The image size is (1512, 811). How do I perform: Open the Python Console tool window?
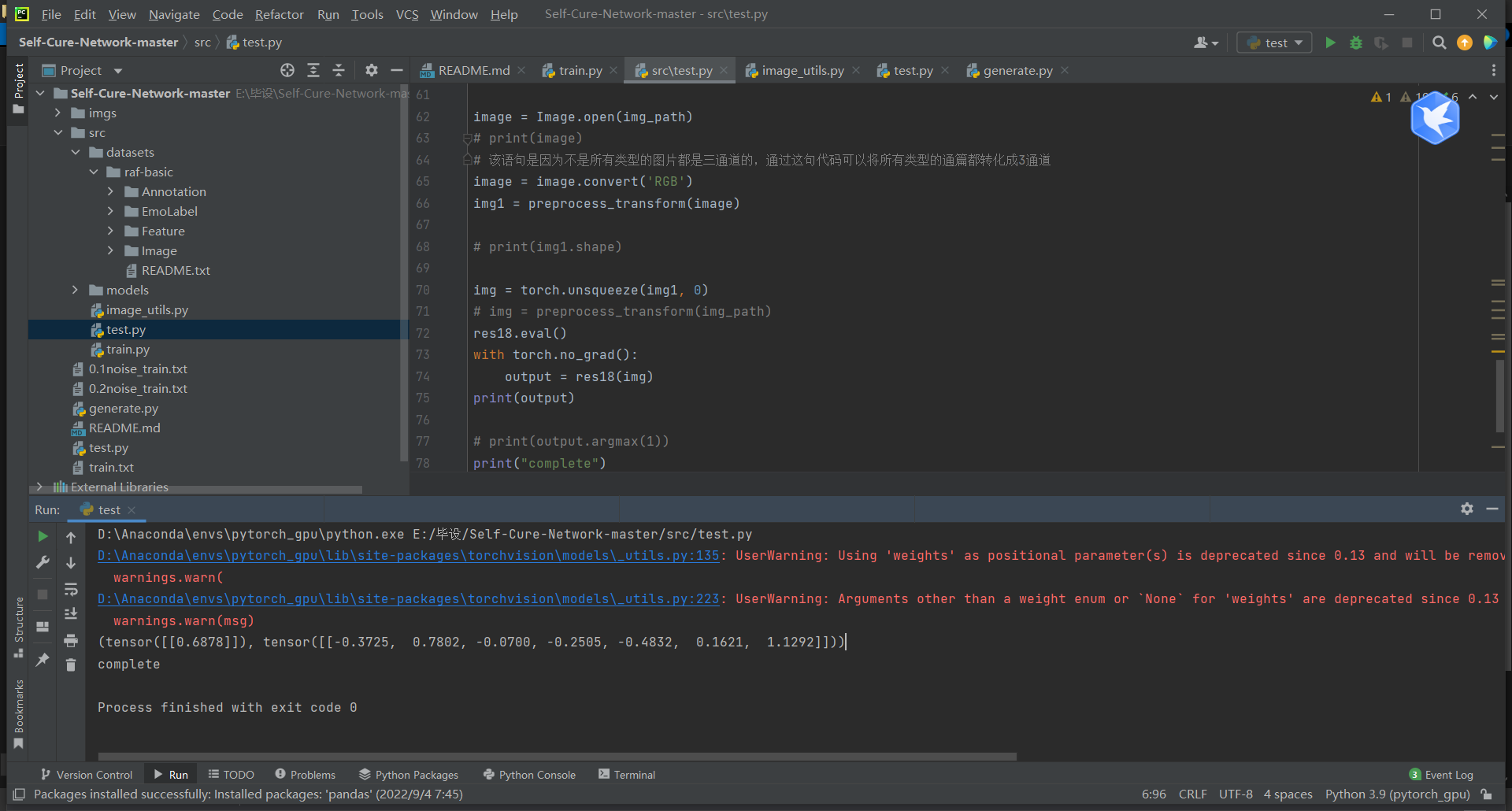(528, 774)
